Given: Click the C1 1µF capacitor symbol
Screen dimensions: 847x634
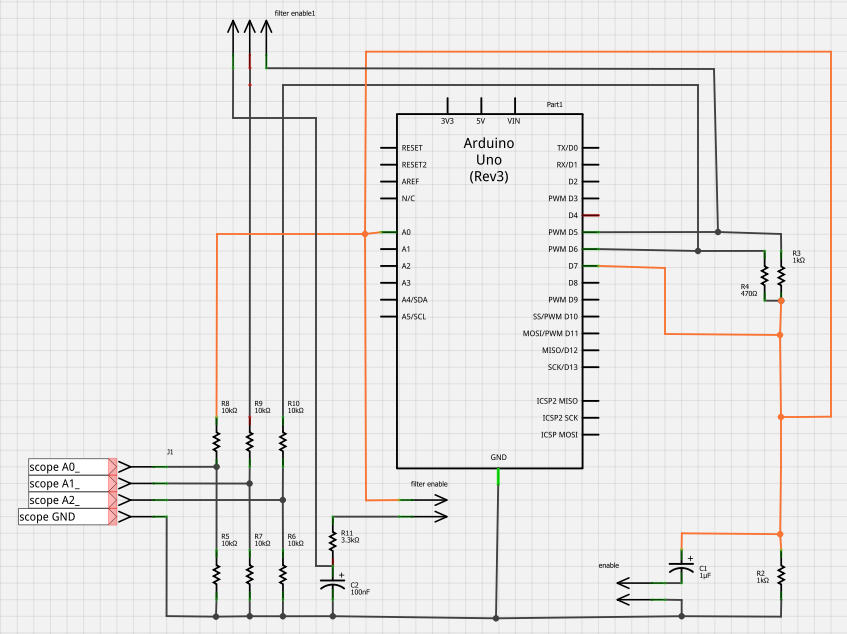Looking at the screenshot, I should (x=681, y=567).
